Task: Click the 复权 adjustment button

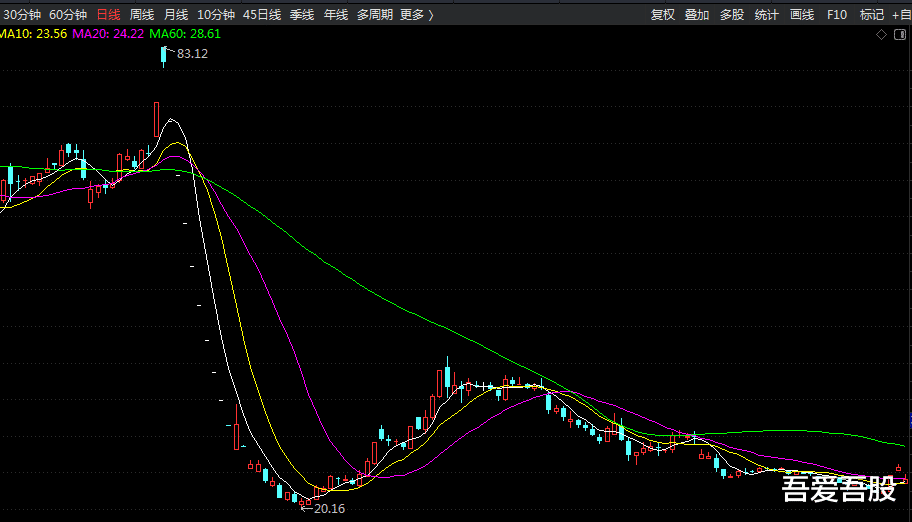Action: coord(662,15)
